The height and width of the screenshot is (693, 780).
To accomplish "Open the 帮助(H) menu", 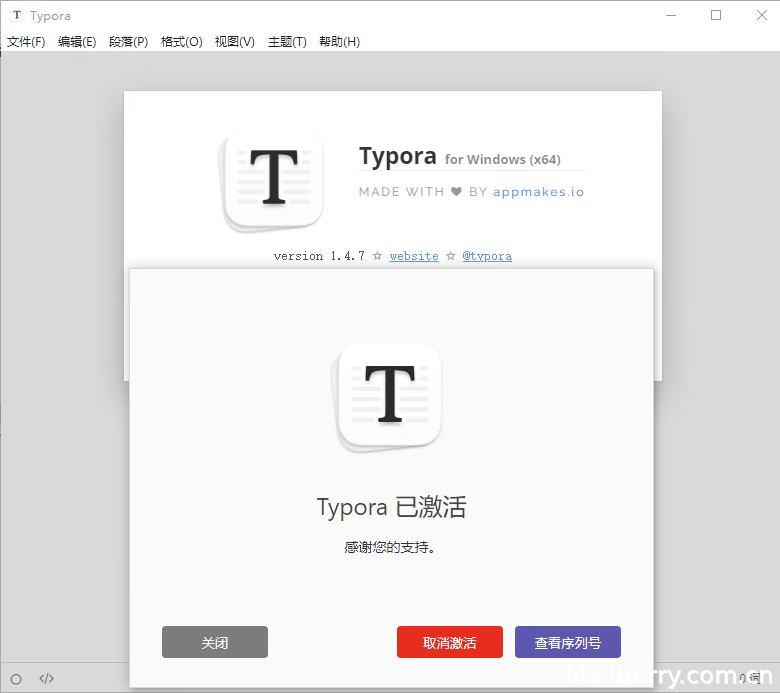I will click(340, 42).
